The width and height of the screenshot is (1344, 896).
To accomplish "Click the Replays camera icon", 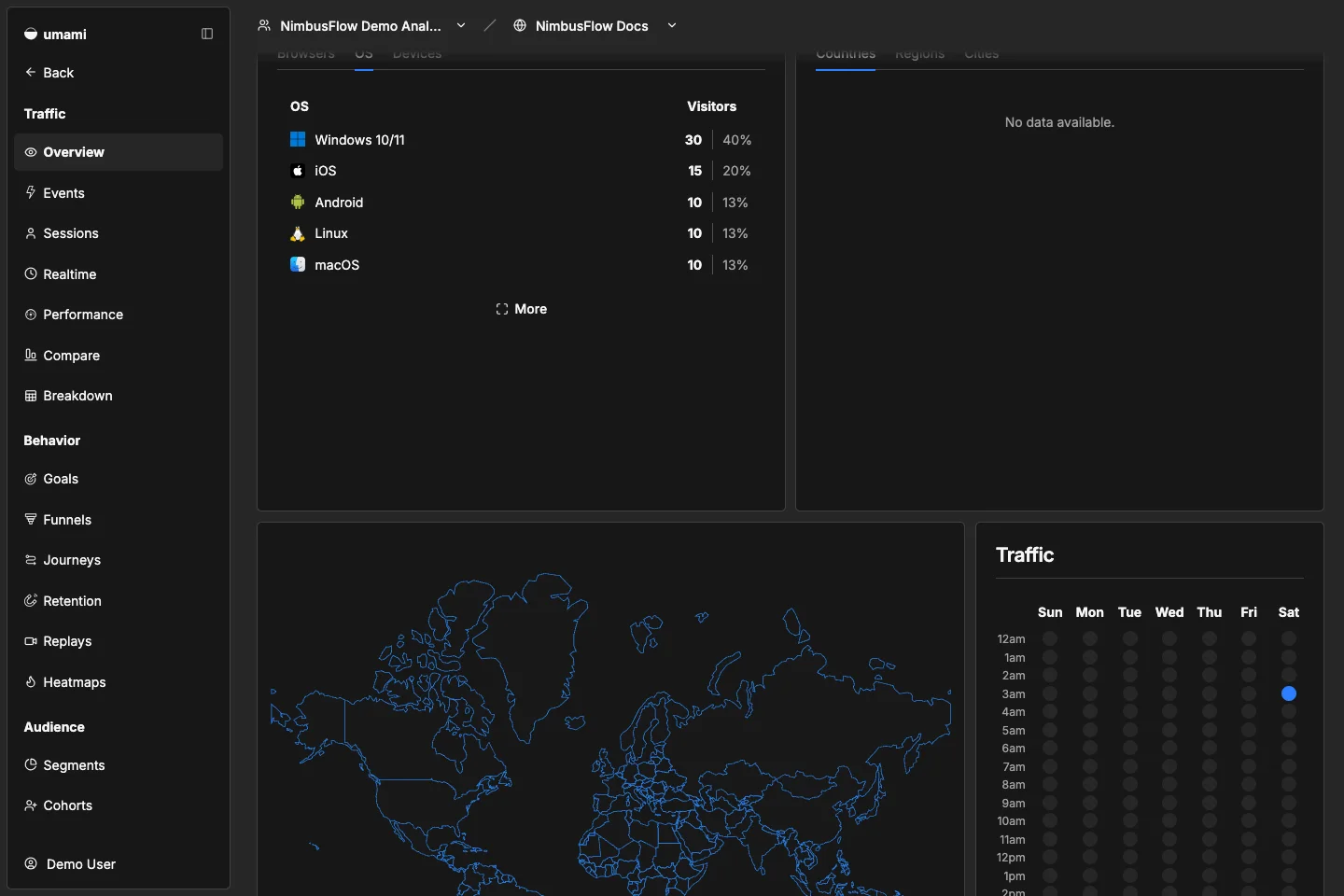I will (x=31, y=641).
